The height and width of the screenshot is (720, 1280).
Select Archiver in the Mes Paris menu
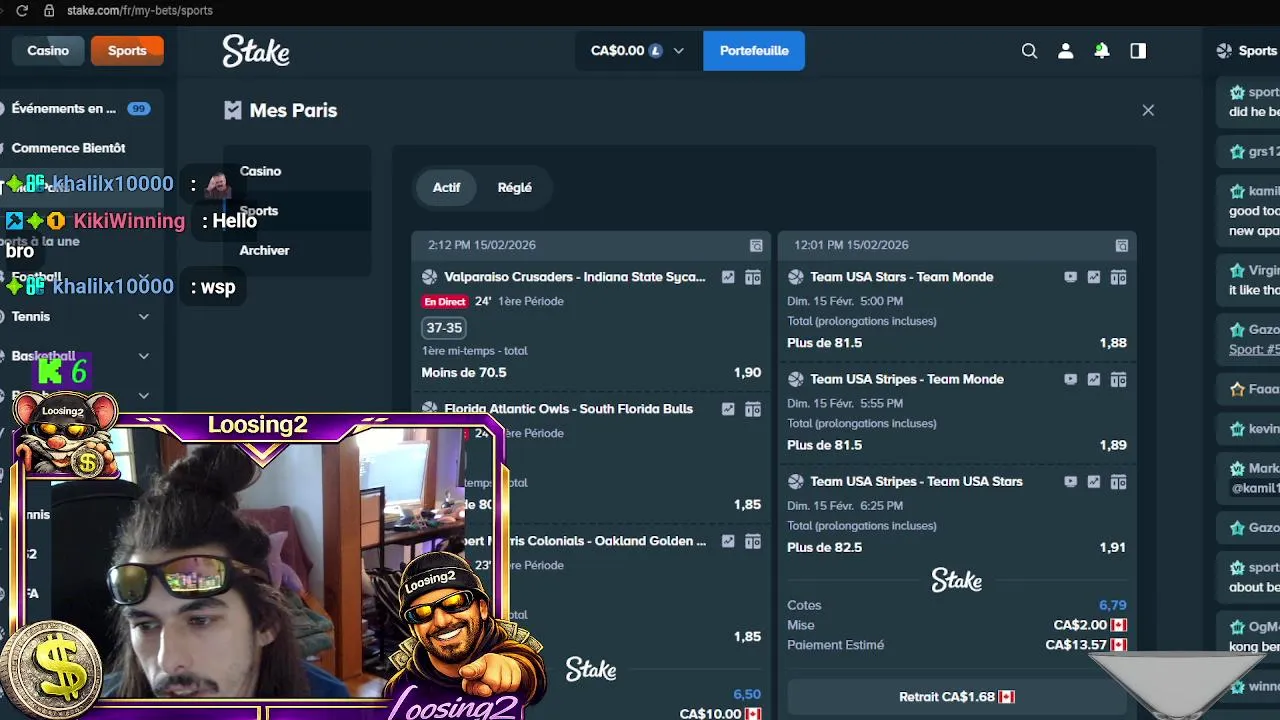[264, 250]
